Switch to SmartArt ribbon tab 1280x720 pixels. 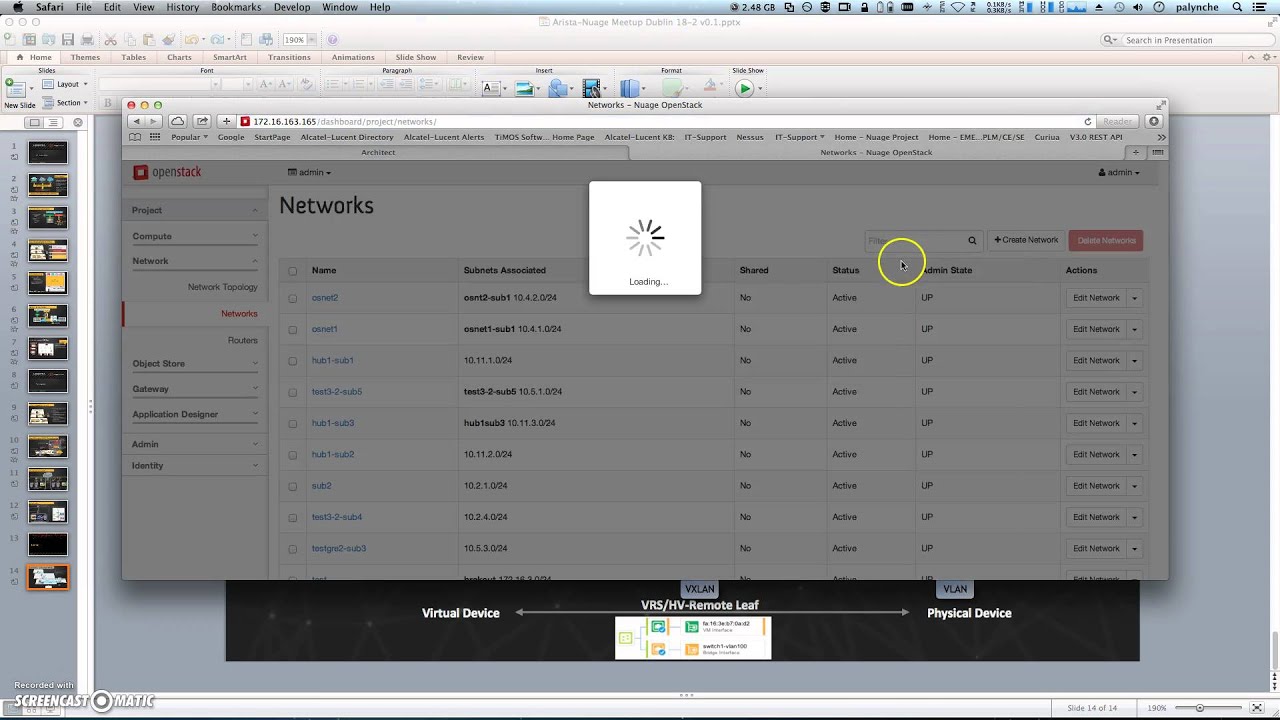[229, 57]
